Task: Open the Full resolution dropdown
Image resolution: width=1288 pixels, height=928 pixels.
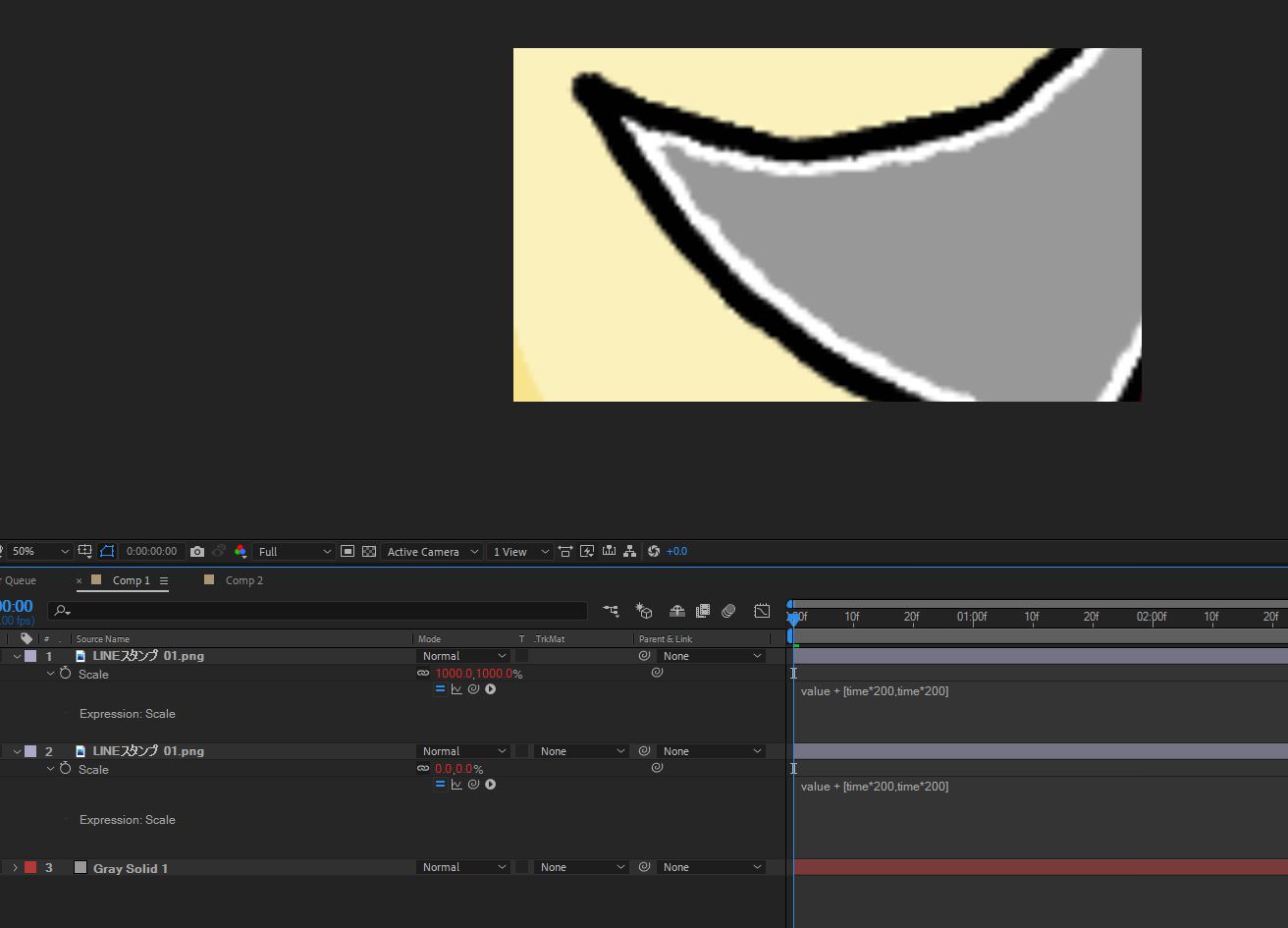Action: click(x=294, y=552)
